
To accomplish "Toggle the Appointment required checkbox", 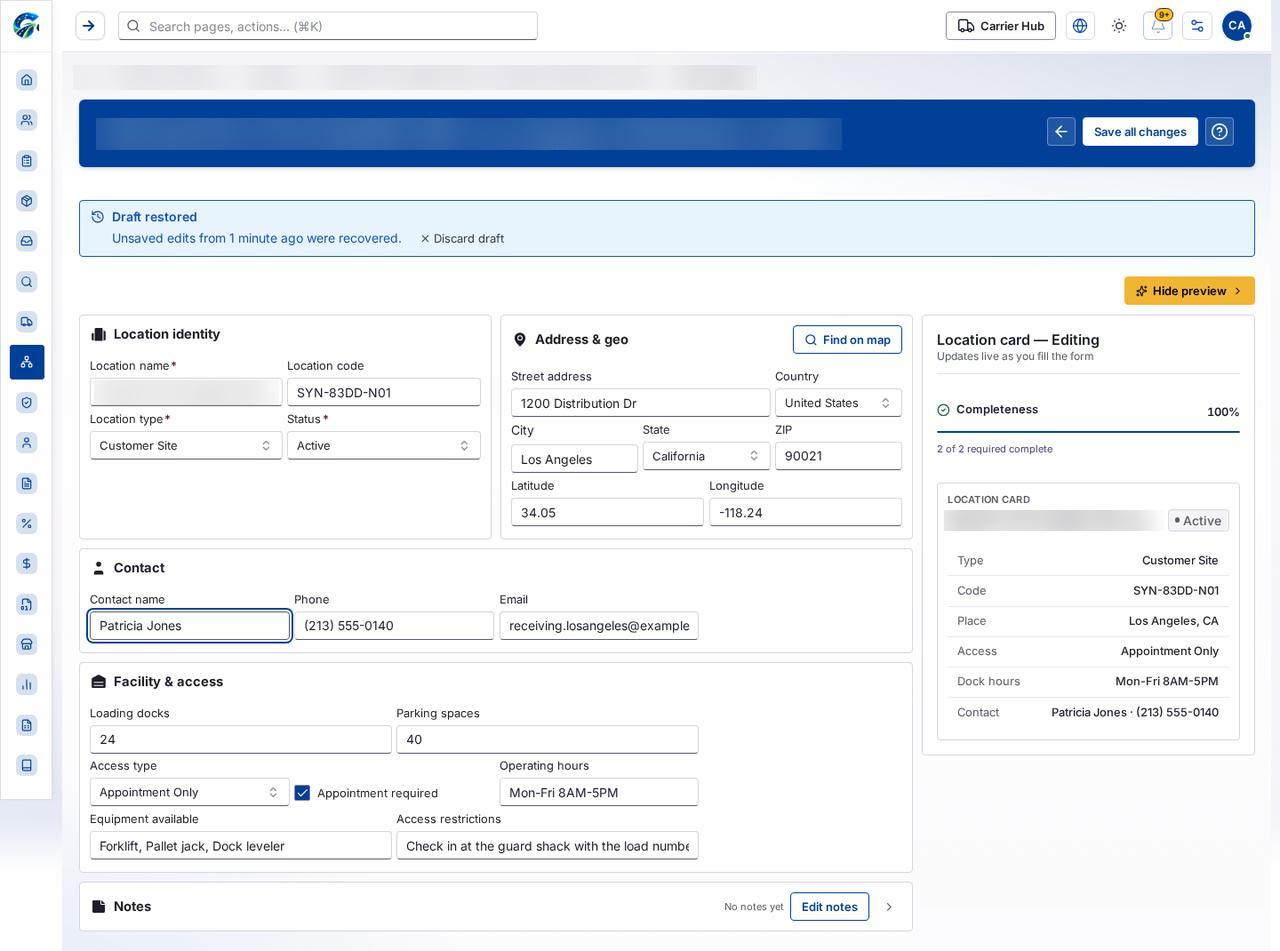I will coord(302,793).
